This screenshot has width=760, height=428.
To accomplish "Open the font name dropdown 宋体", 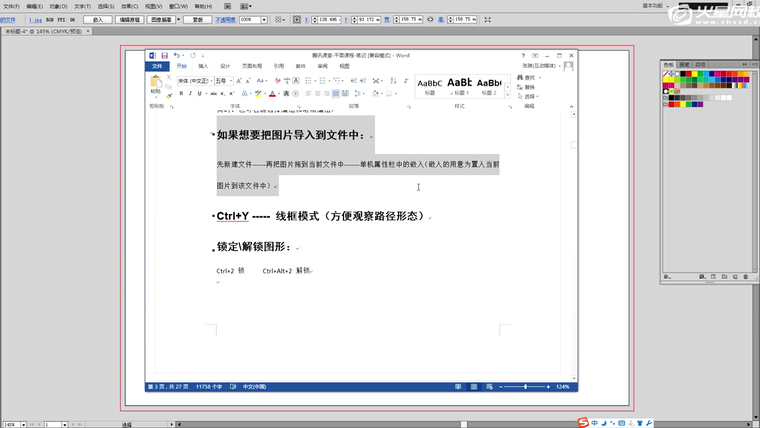I will pos(192,80).
